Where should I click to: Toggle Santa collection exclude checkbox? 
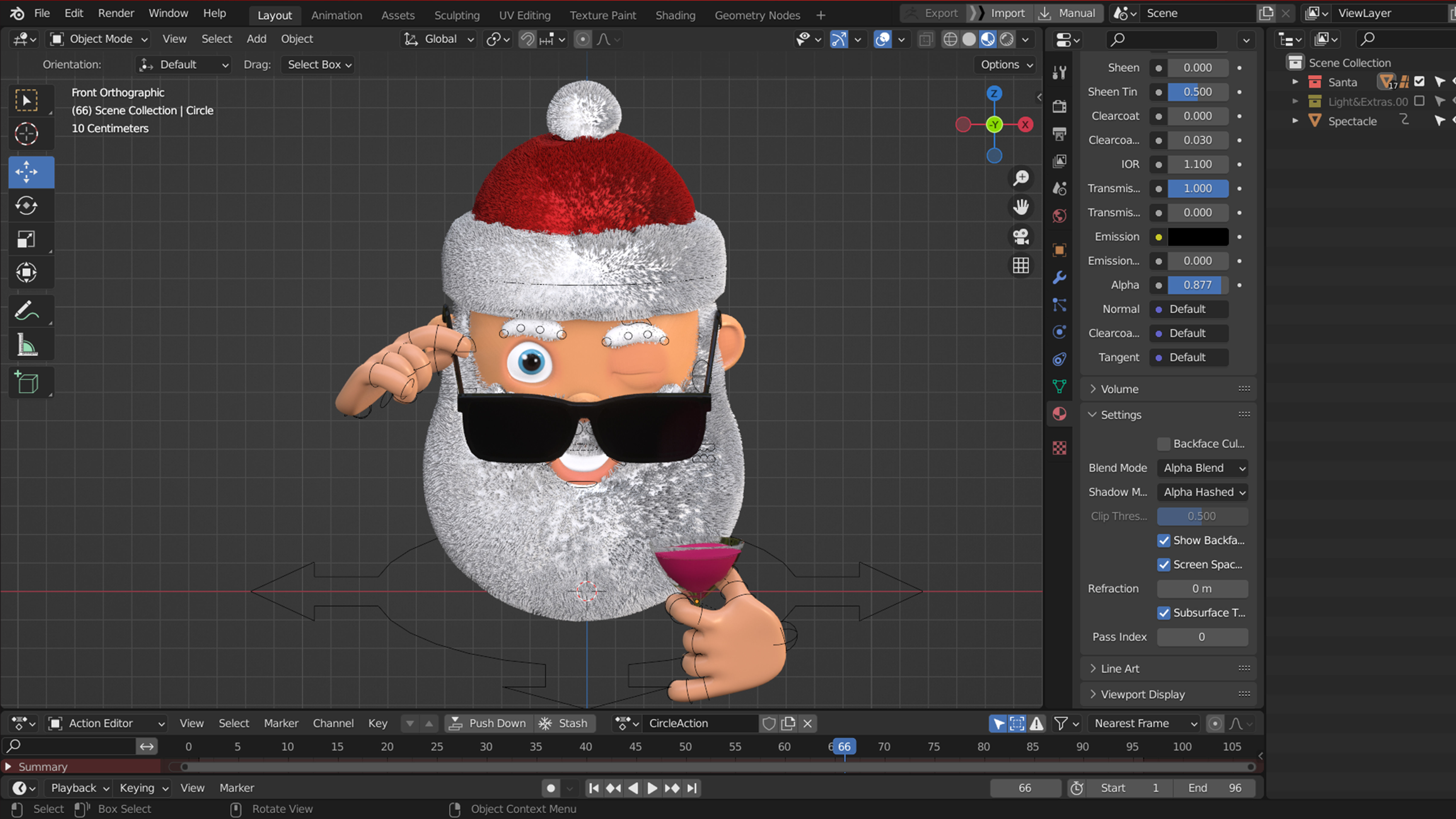[x=1419, y=82]
